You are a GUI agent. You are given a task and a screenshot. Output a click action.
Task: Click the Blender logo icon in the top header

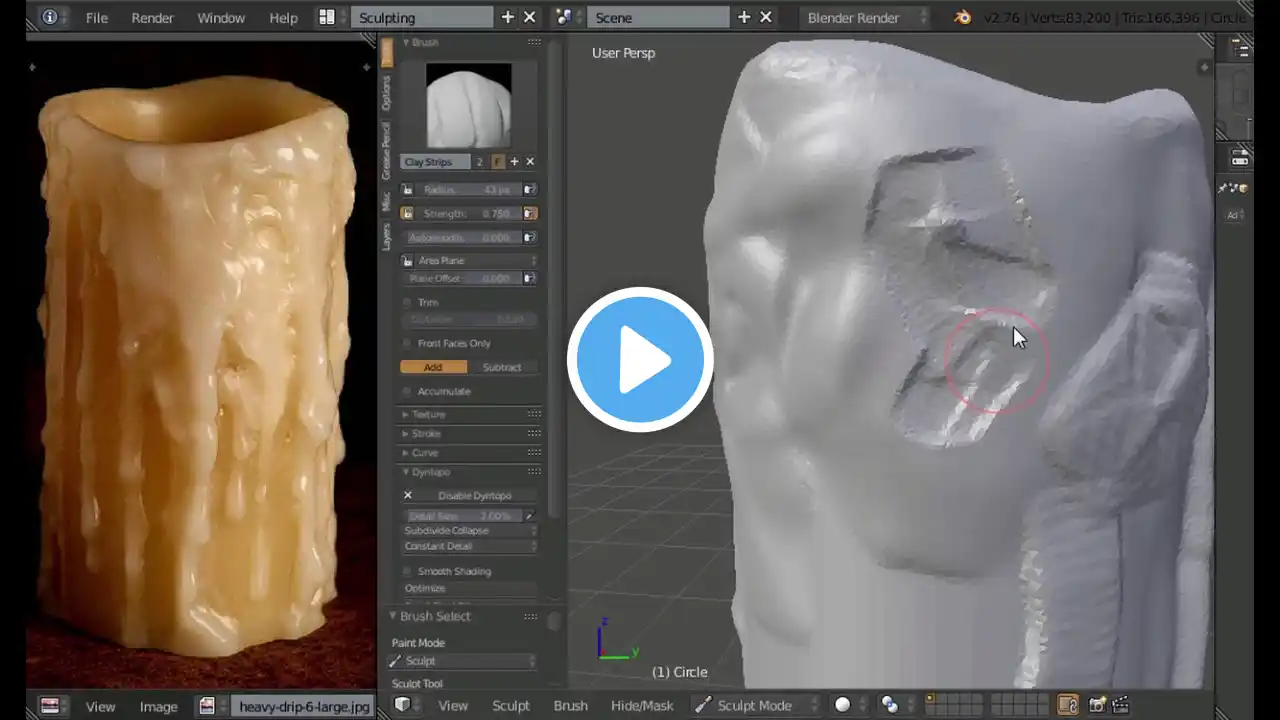963,17
